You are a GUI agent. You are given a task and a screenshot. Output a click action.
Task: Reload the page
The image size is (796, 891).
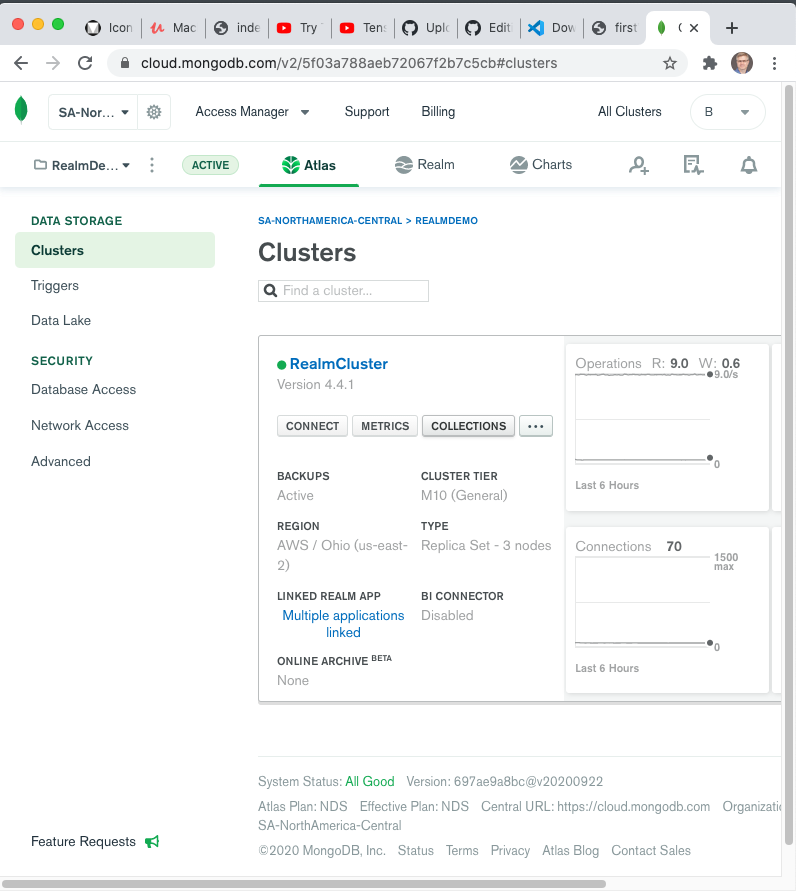(x=85, y=63)
